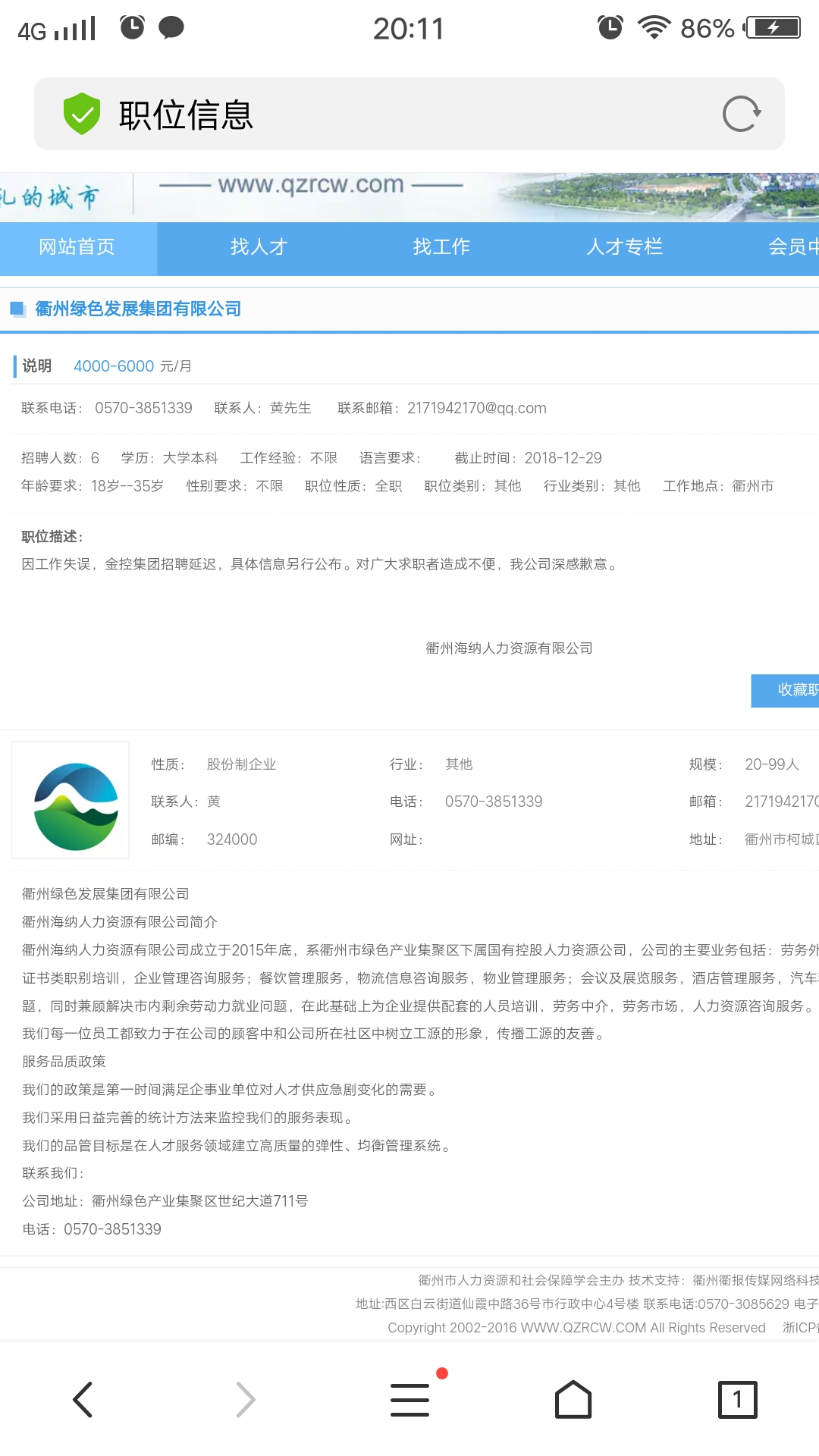Open the 网站首页 tab
The height and width of the screenshot is (1456, 819).
(x=78, y=247)
